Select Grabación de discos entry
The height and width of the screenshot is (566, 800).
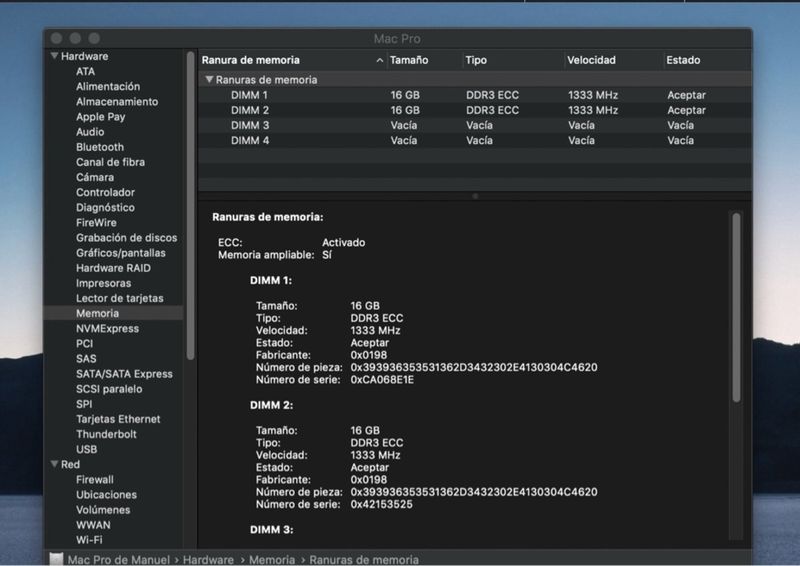click(127, 238)
